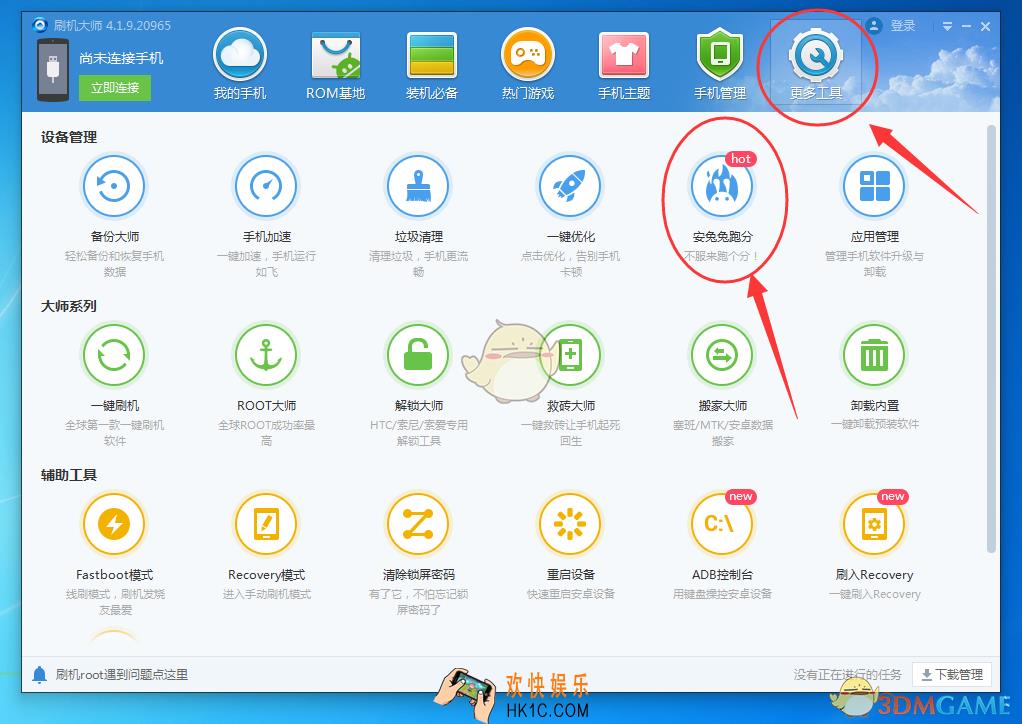The height and width of the screenshot is (724, 1022).
Task: Open 我的手机 cloud icon
Action: tap(240, 55)
